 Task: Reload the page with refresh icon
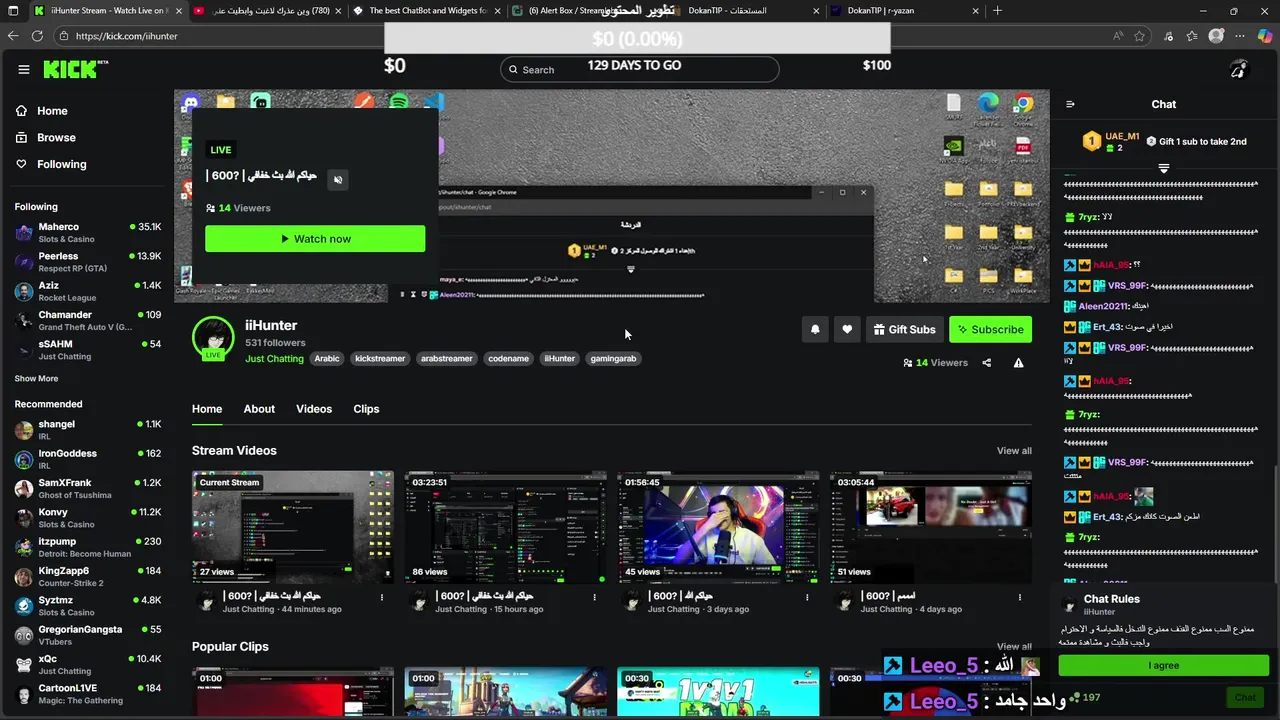pos(37,36)
